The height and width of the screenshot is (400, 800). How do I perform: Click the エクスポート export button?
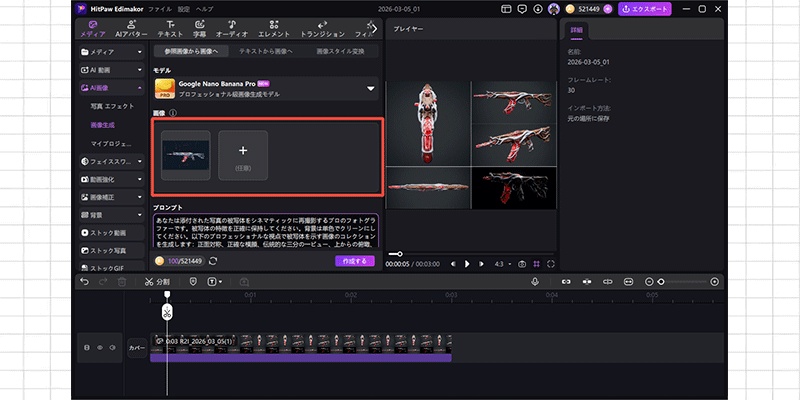point(645,9)
